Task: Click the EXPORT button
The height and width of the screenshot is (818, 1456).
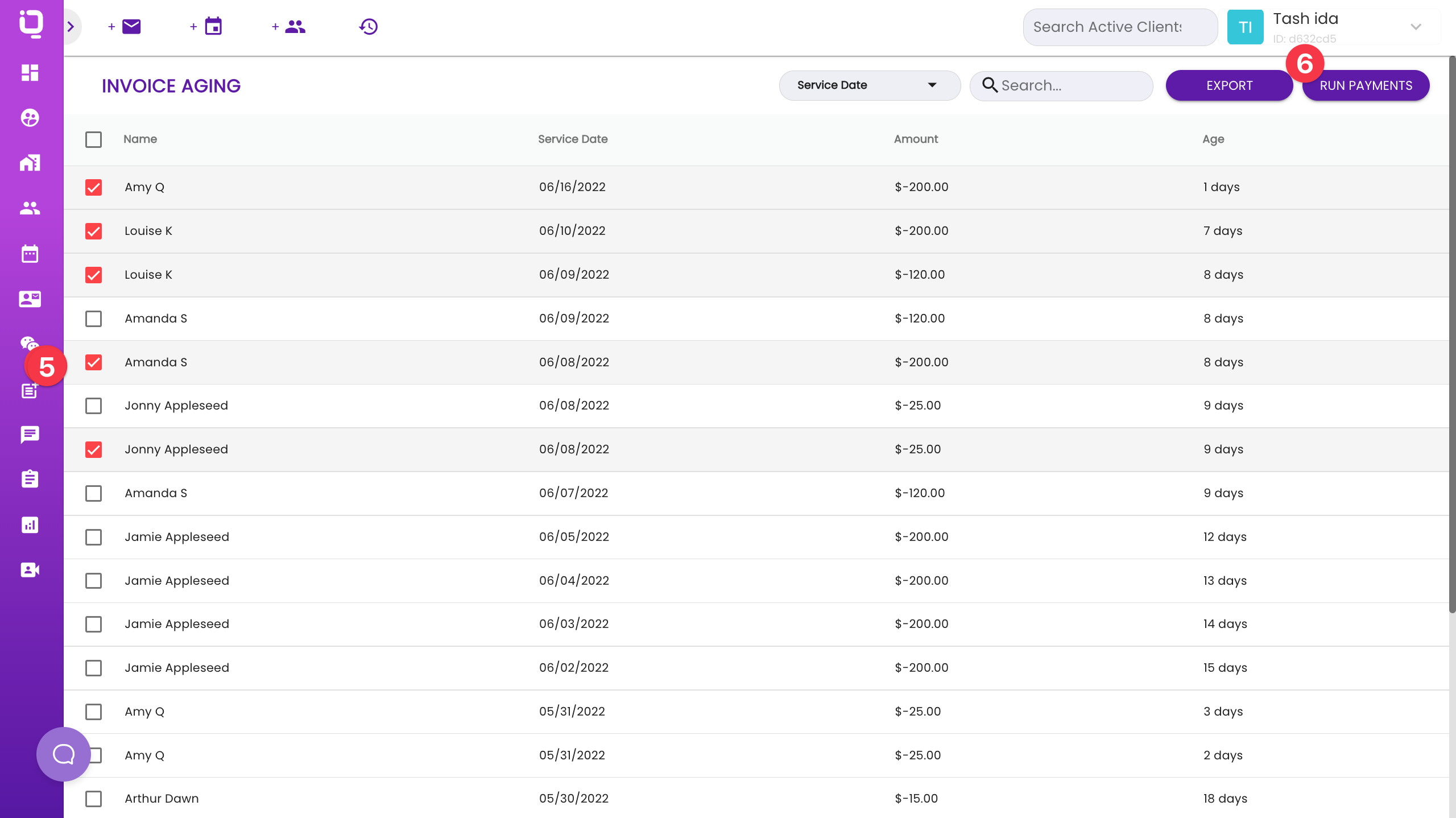Action: click(x=1229, y=85)
